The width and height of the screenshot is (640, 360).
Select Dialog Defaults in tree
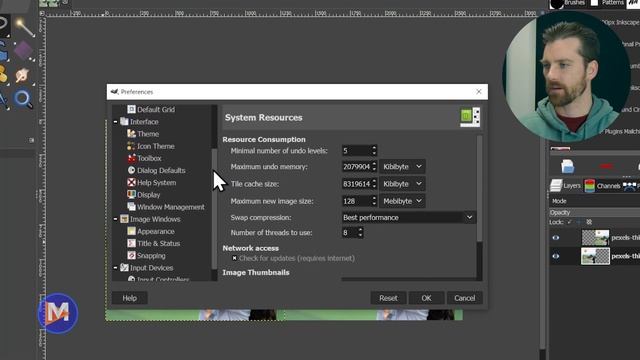coord(161,170)
